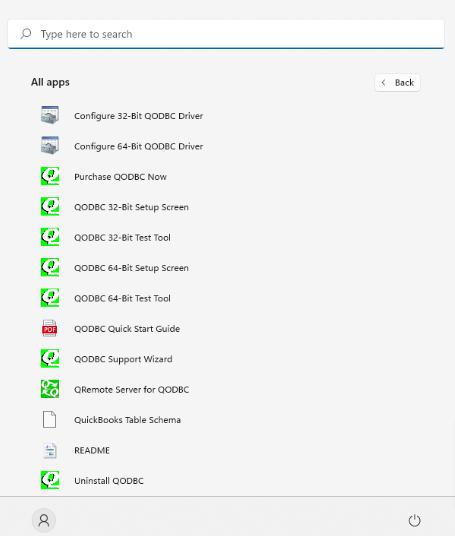
Task: Select the 'Configure 32-Bit QODBC Driver' label
Action: [138, 116]
